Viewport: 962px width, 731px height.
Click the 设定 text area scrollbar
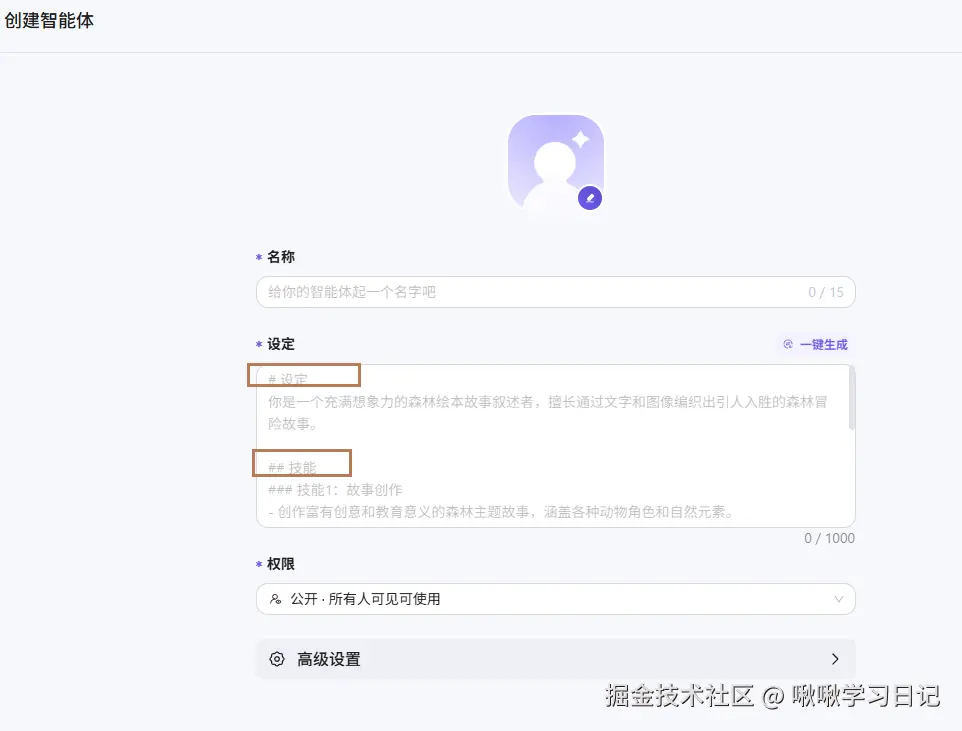click(x=852, y=399)
